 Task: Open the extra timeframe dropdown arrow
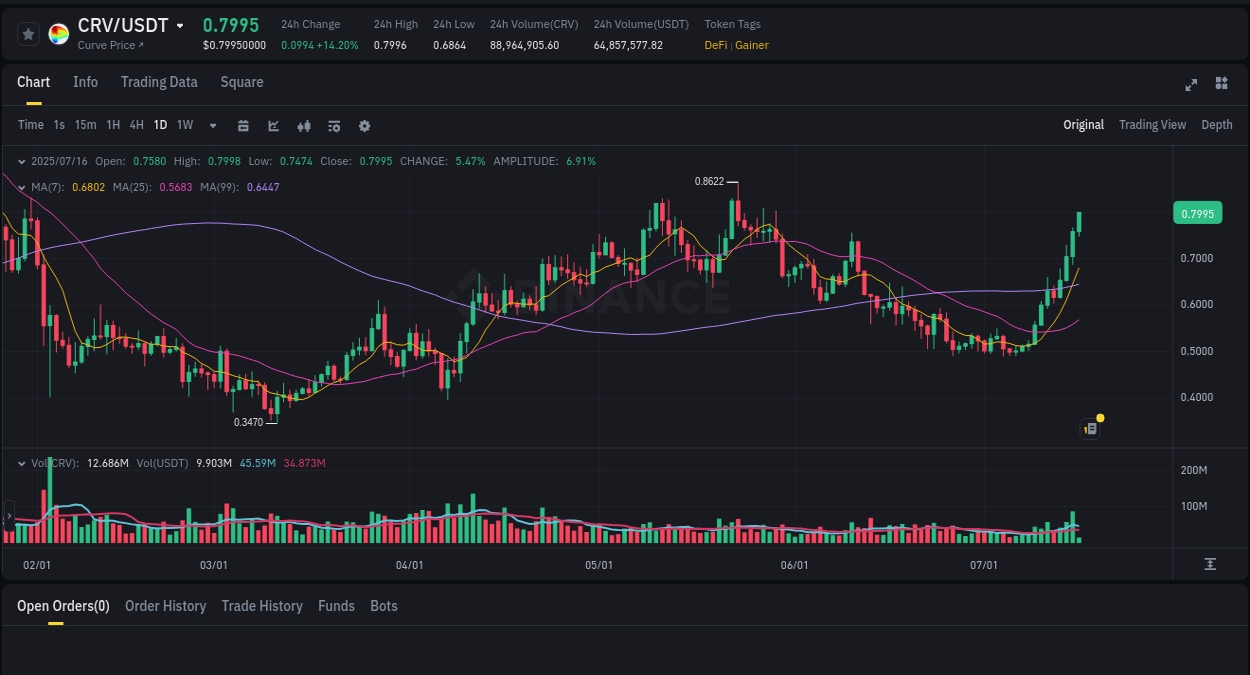click(x=211, y=125)
